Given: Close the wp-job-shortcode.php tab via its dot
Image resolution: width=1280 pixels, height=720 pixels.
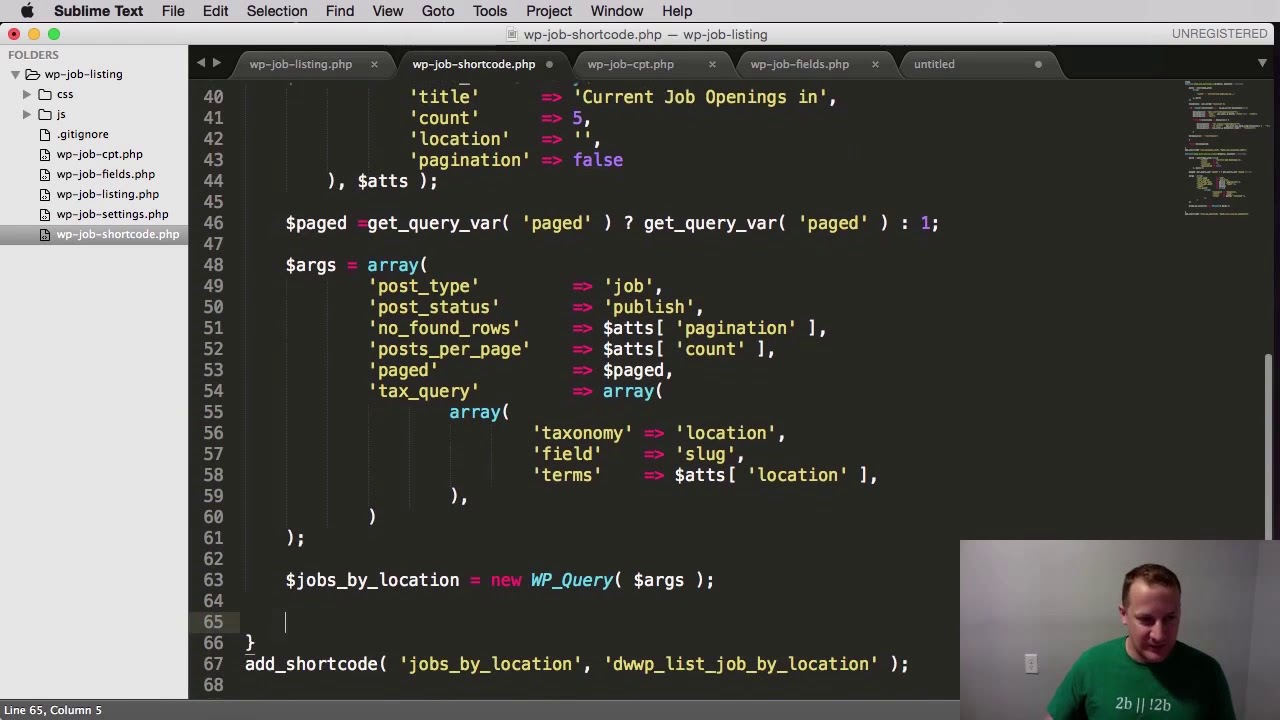Looking at the screenshot, I should tap(549, 64).
